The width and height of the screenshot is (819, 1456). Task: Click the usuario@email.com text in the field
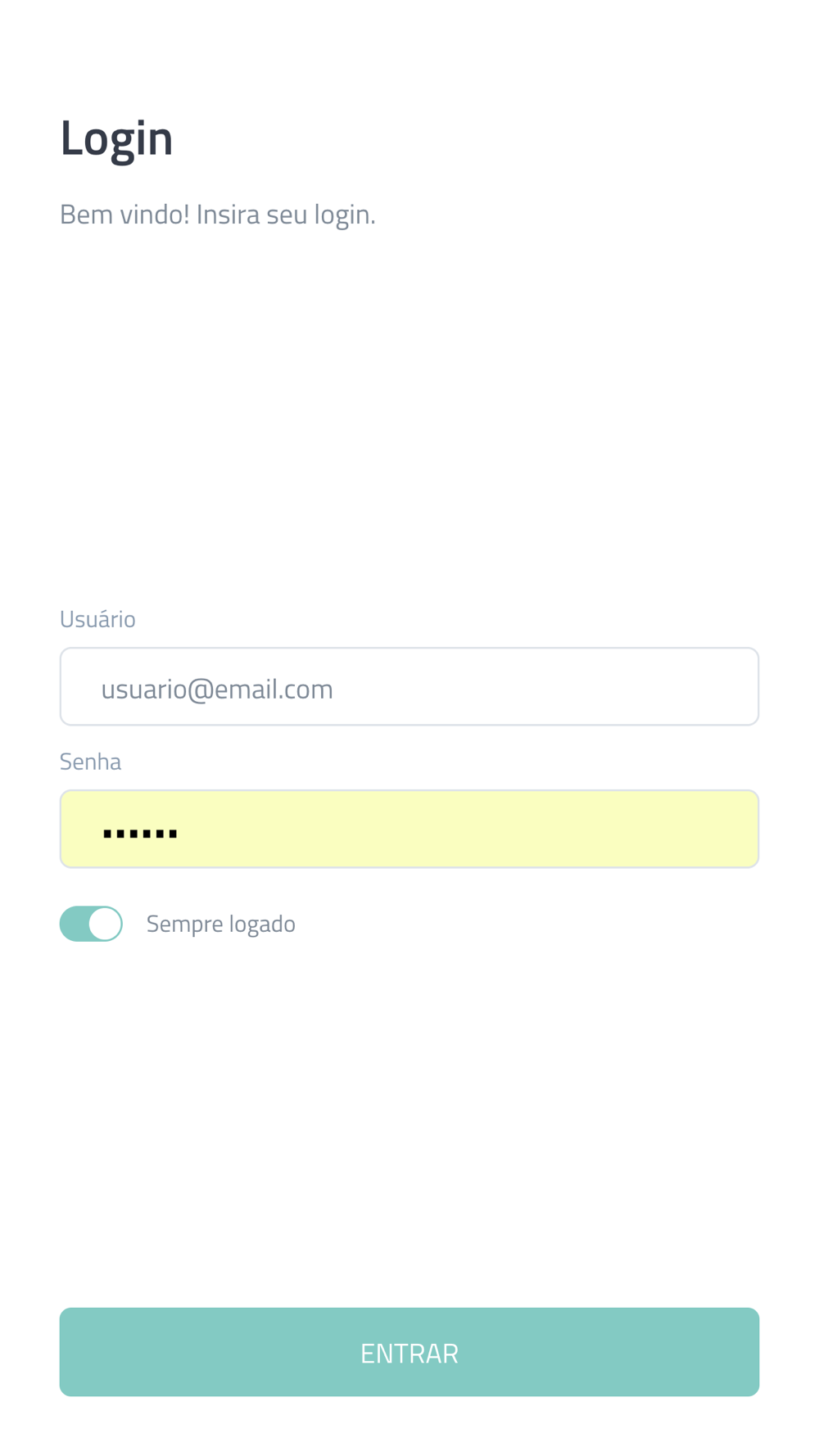click(217, 689)
